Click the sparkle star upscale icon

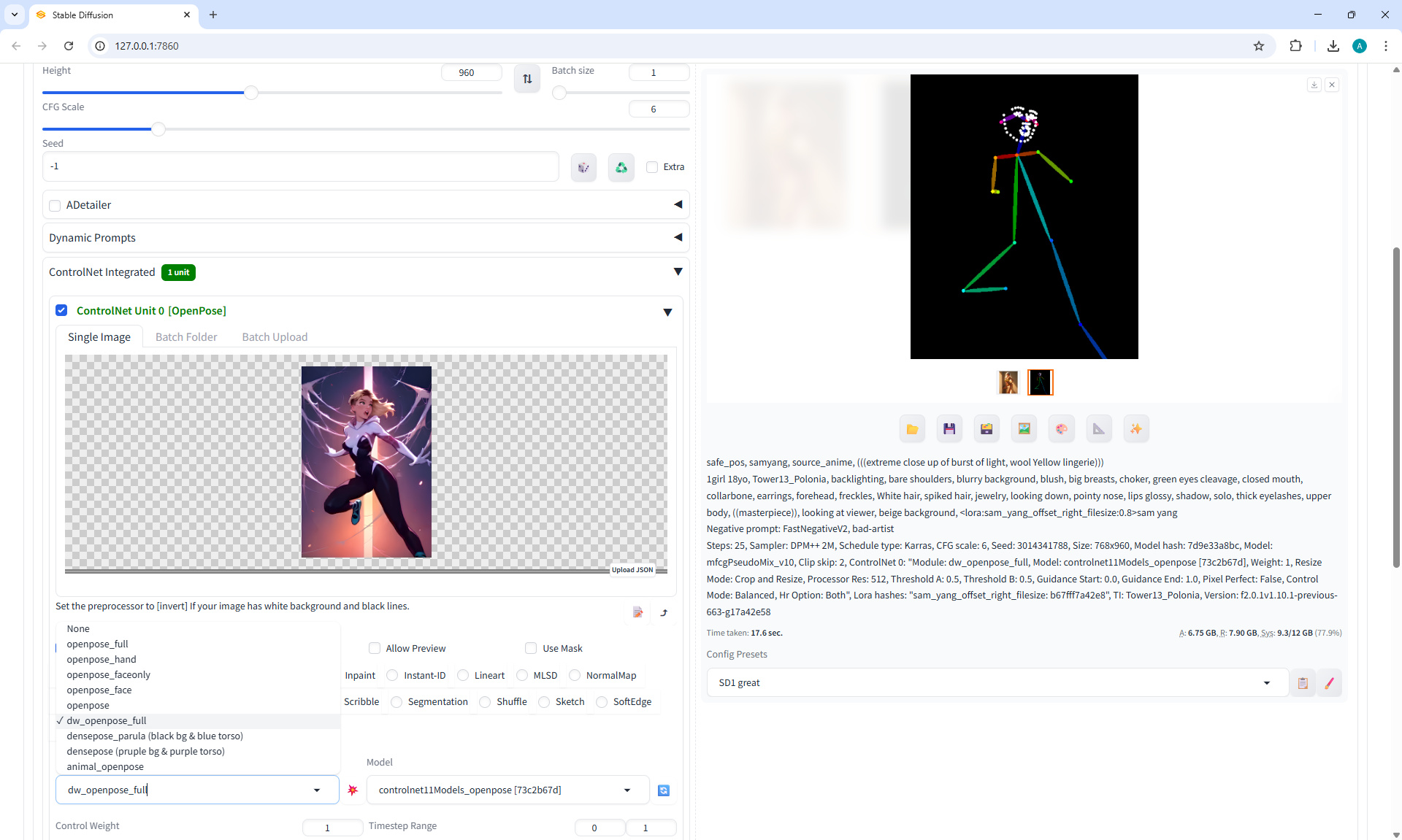[1136, 429]
